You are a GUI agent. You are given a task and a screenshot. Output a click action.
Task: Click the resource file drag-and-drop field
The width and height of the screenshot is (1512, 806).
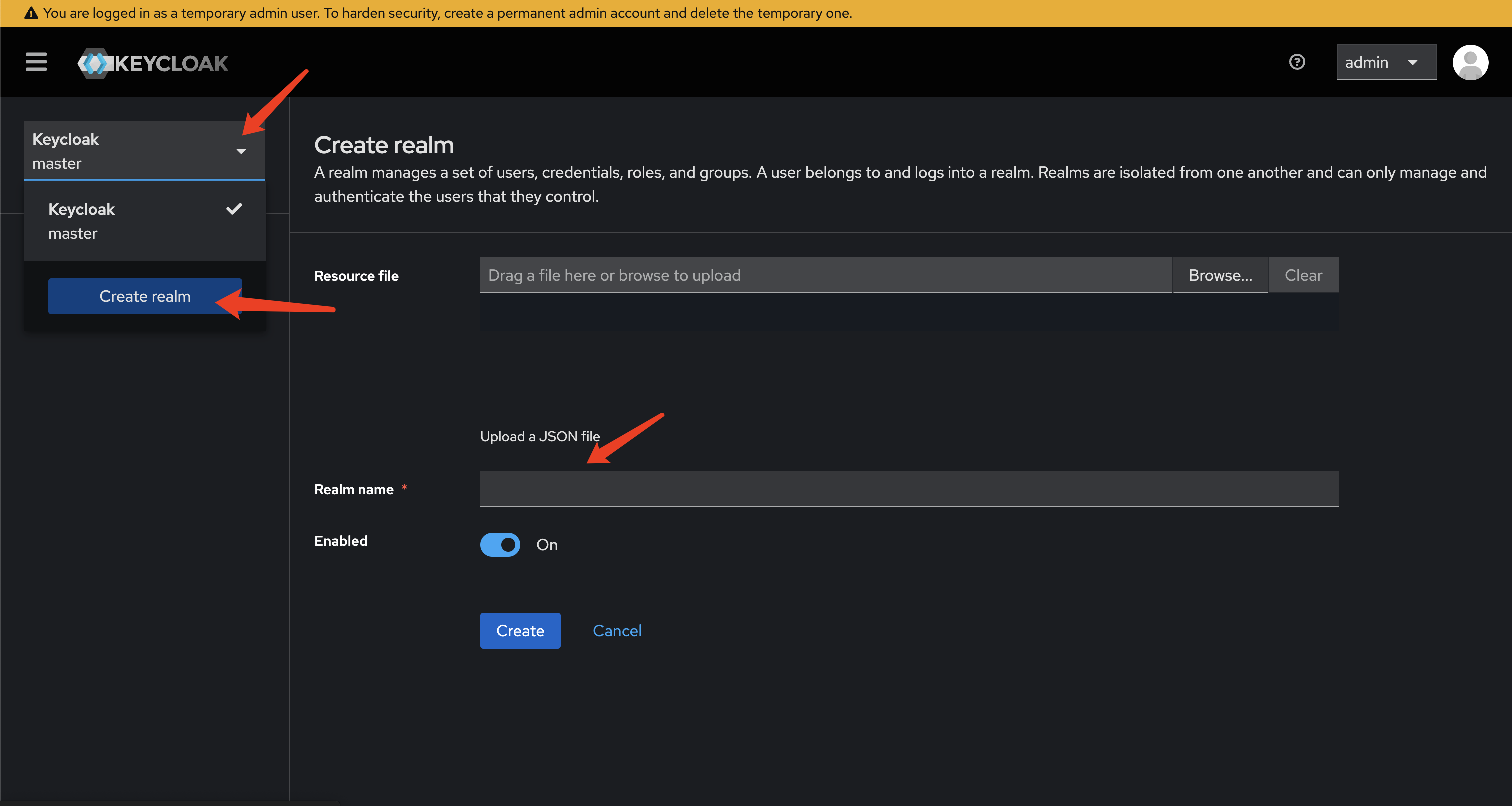point(826,275)
